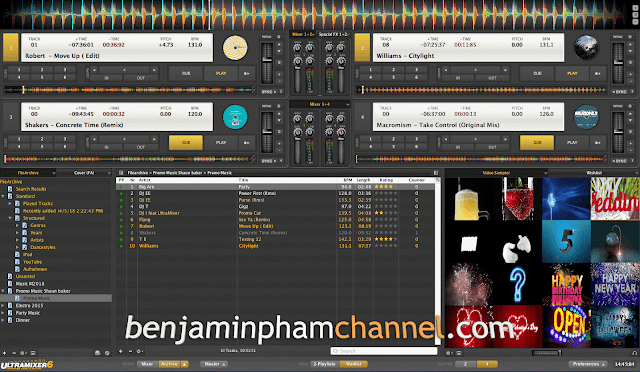Click the SYNC button on deck 2
Screen dimensions: 640x372
tap(620, 91)
